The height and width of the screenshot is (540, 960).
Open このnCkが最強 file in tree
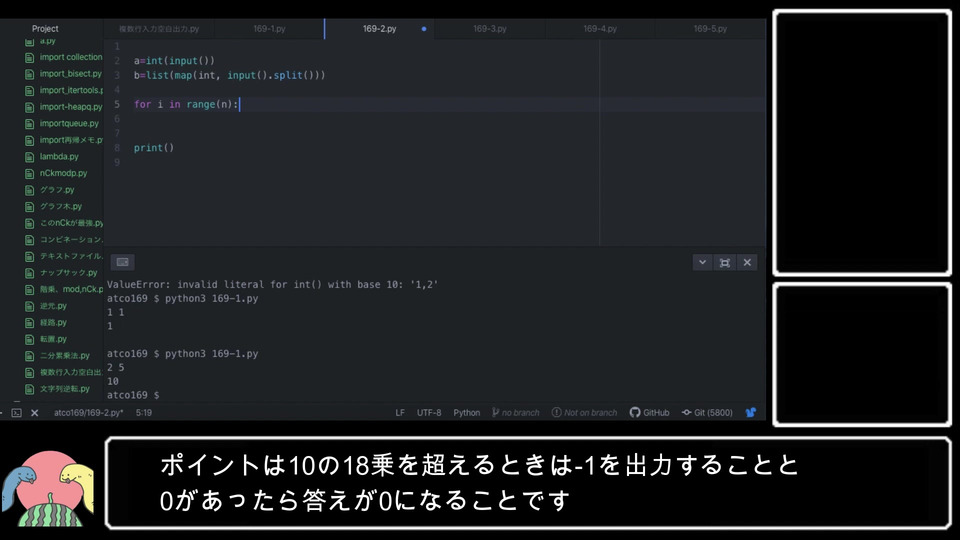[71, 223]
